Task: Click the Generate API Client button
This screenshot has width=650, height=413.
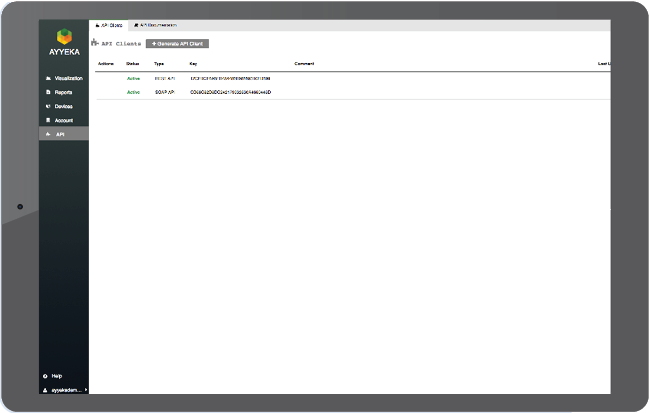Action: click(177, 44)
